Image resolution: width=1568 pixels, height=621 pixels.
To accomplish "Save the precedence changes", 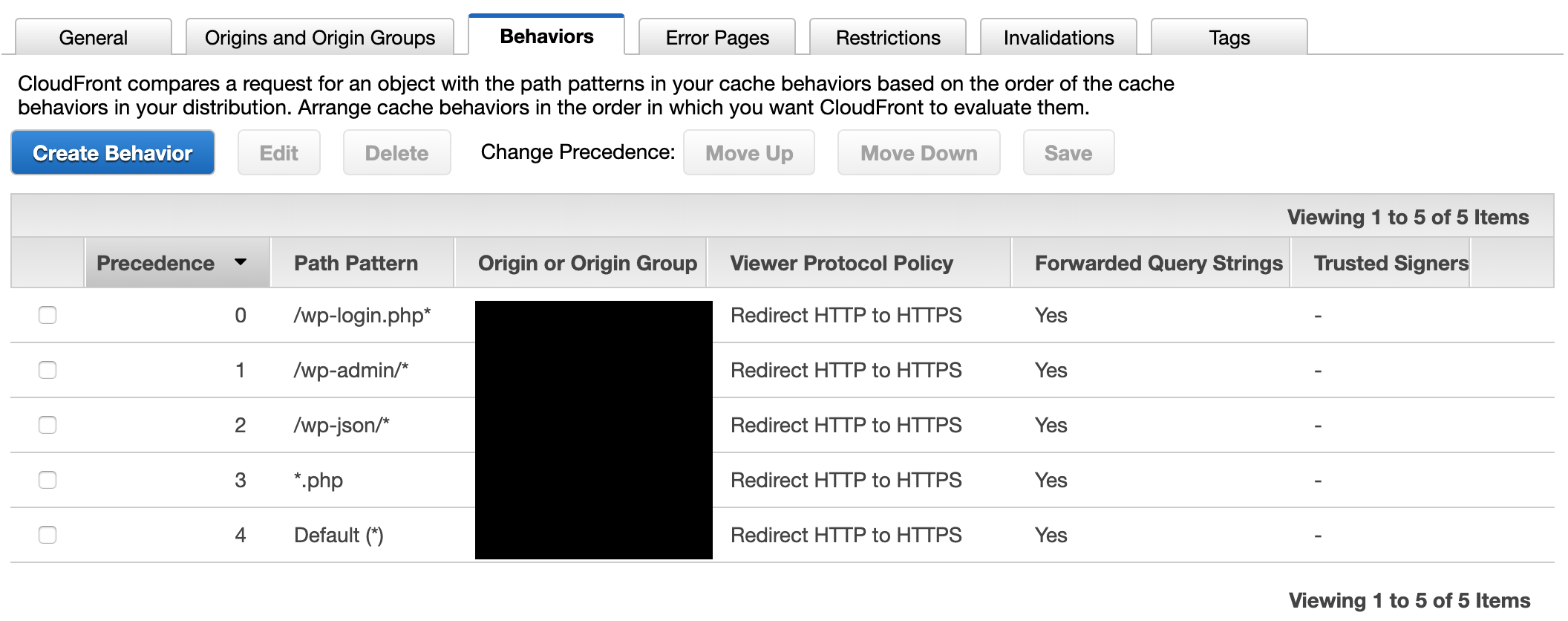I will coord(1068,153).
